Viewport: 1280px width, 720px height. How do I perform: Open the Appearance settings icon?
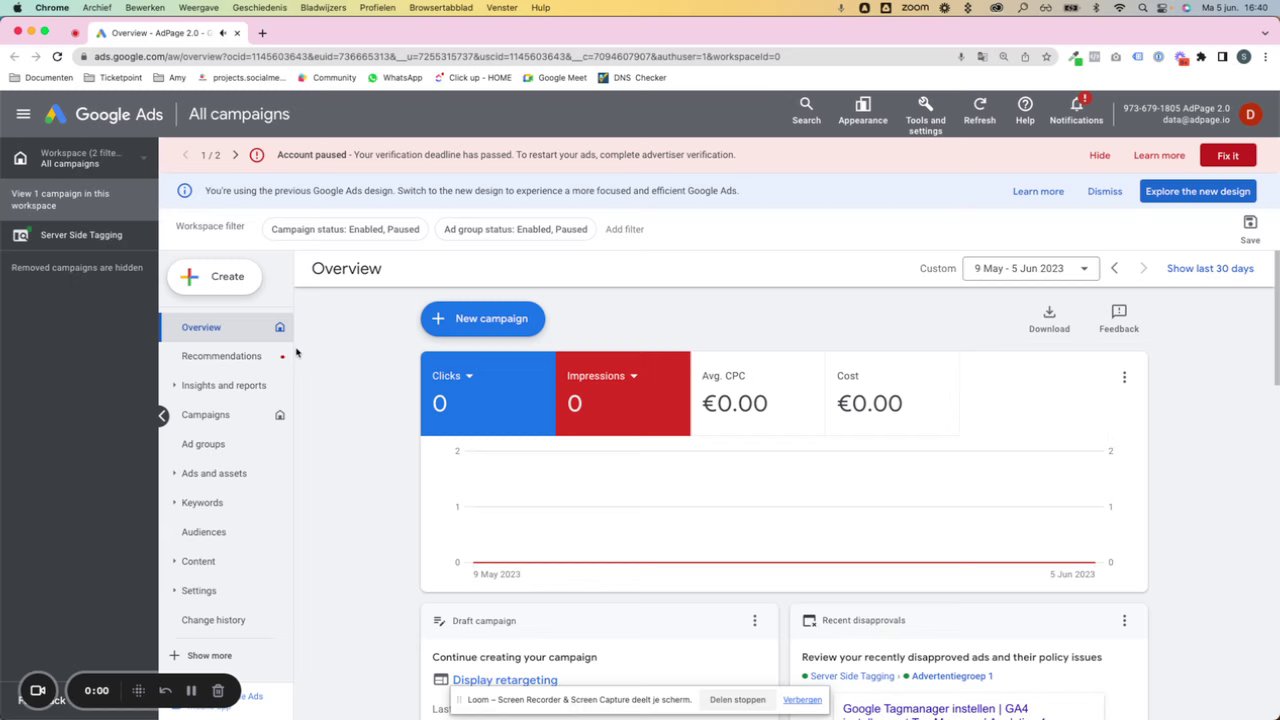[x=863, y=111]
